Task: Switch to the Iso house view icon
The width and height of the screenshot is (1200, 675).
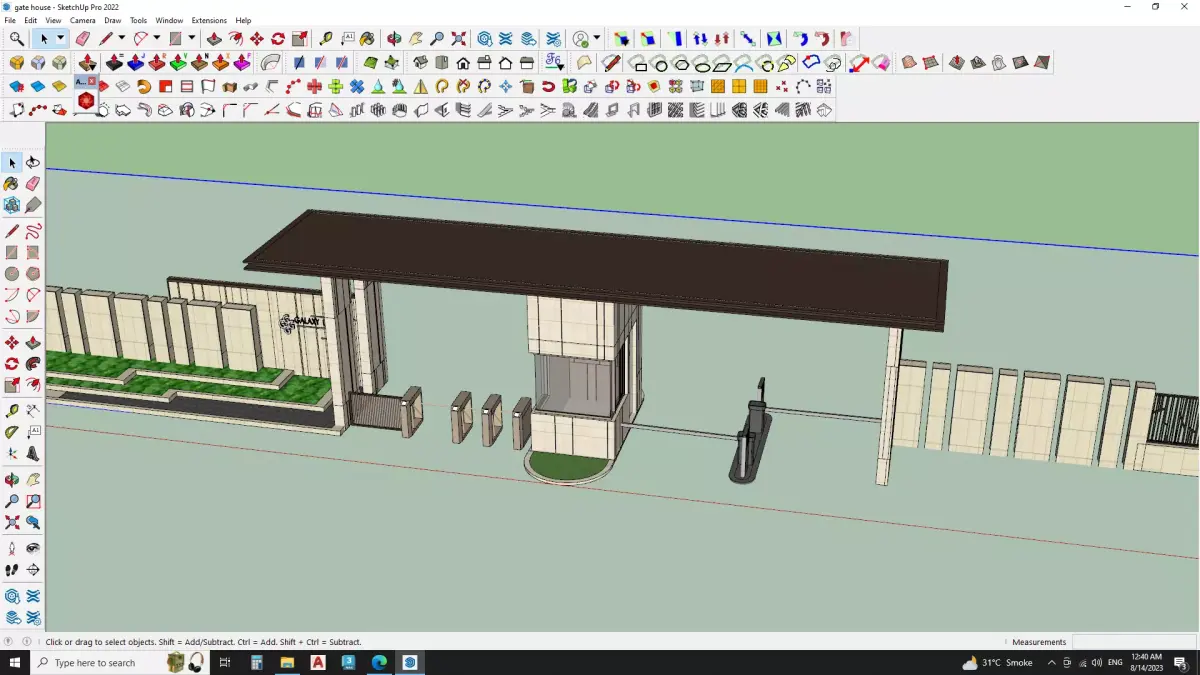Action: (x=420, y=63)
